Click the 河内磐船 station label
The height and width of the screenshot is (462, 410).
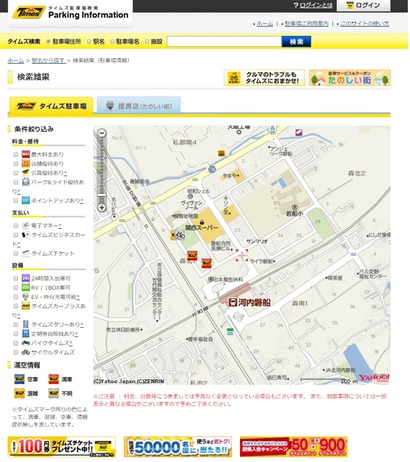(x=254, y=303)
